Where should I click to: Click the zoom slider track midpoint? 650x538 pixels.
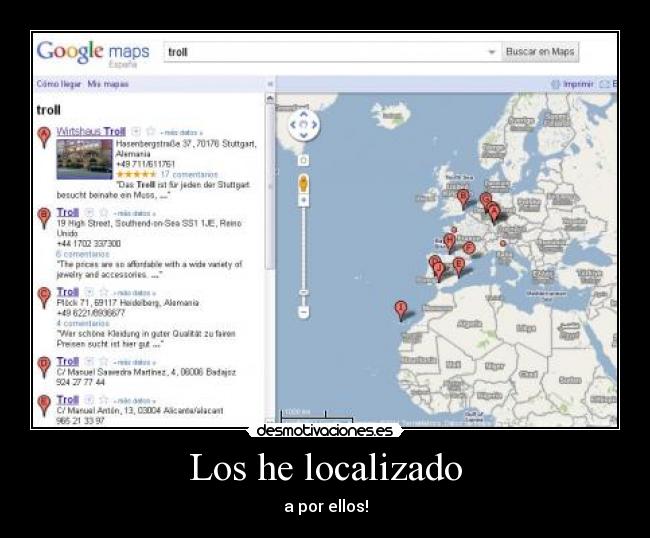pos(304,256)
